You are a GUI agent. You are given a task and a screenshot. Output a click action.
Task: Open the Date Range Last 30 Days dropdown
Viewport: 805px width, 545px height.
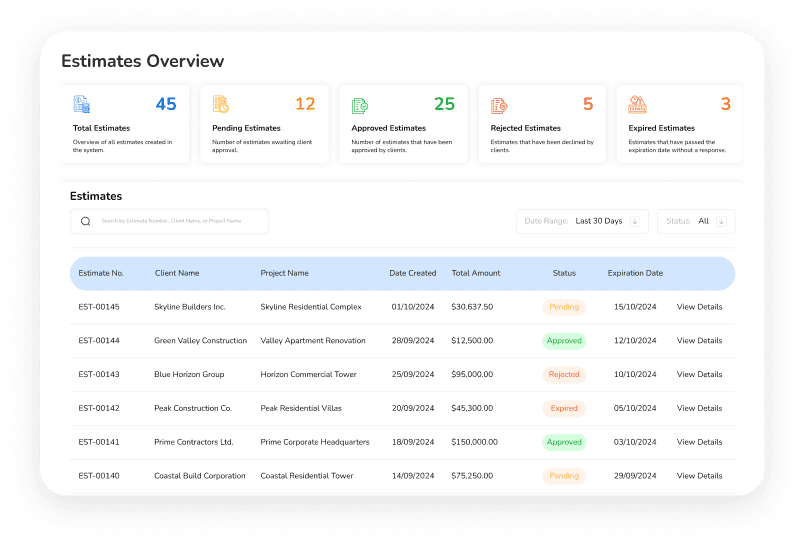coord(582,222)
